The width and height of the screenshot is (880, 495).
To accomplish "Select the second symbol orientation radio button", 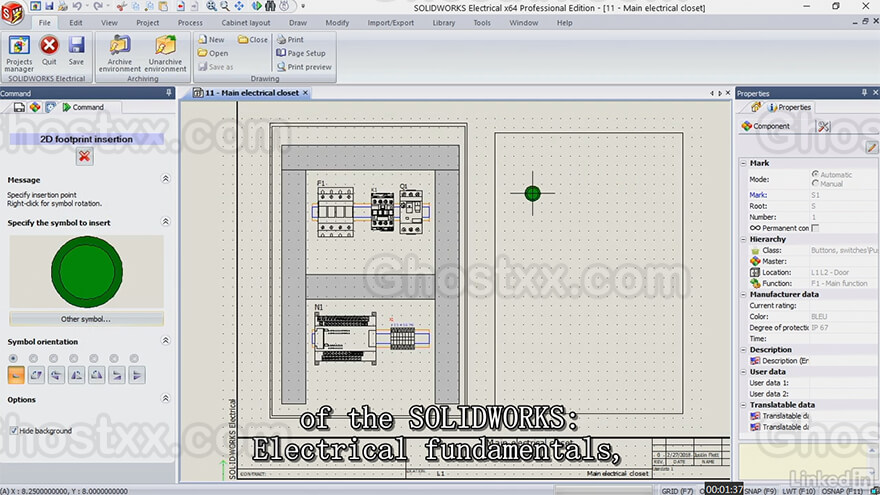I will pyautogui.click(x=34, y=358).
